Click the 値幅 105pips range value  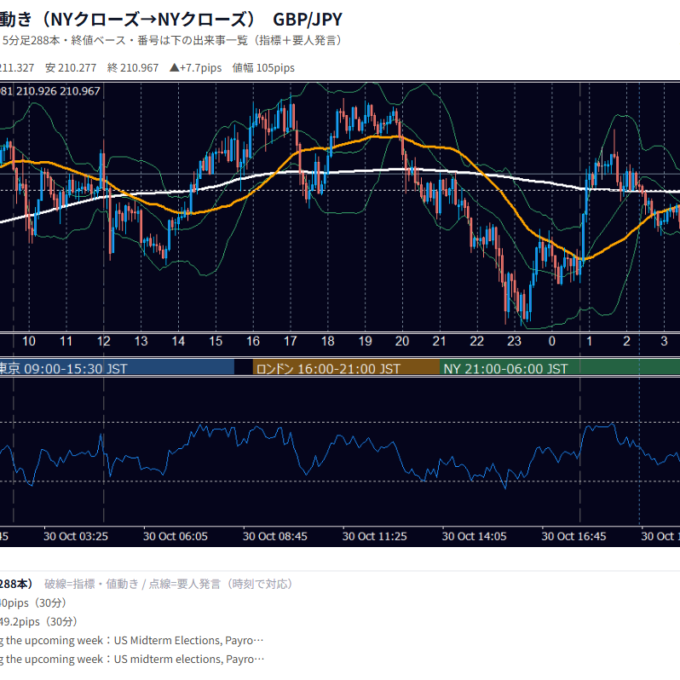263,68
